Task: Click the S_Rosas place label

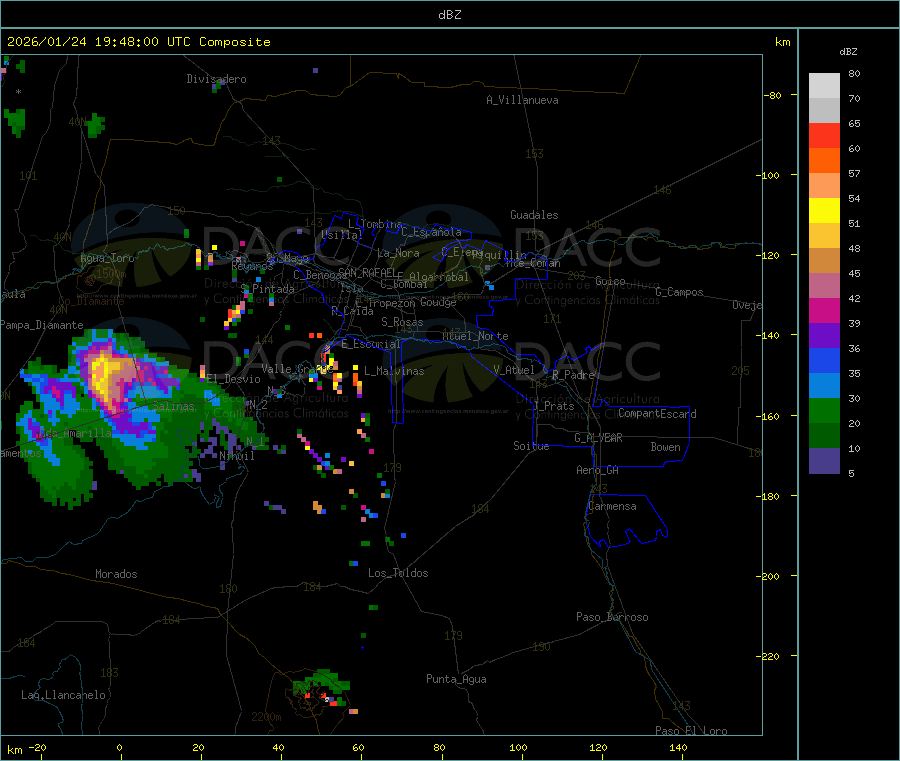Action: coord(402,322)
